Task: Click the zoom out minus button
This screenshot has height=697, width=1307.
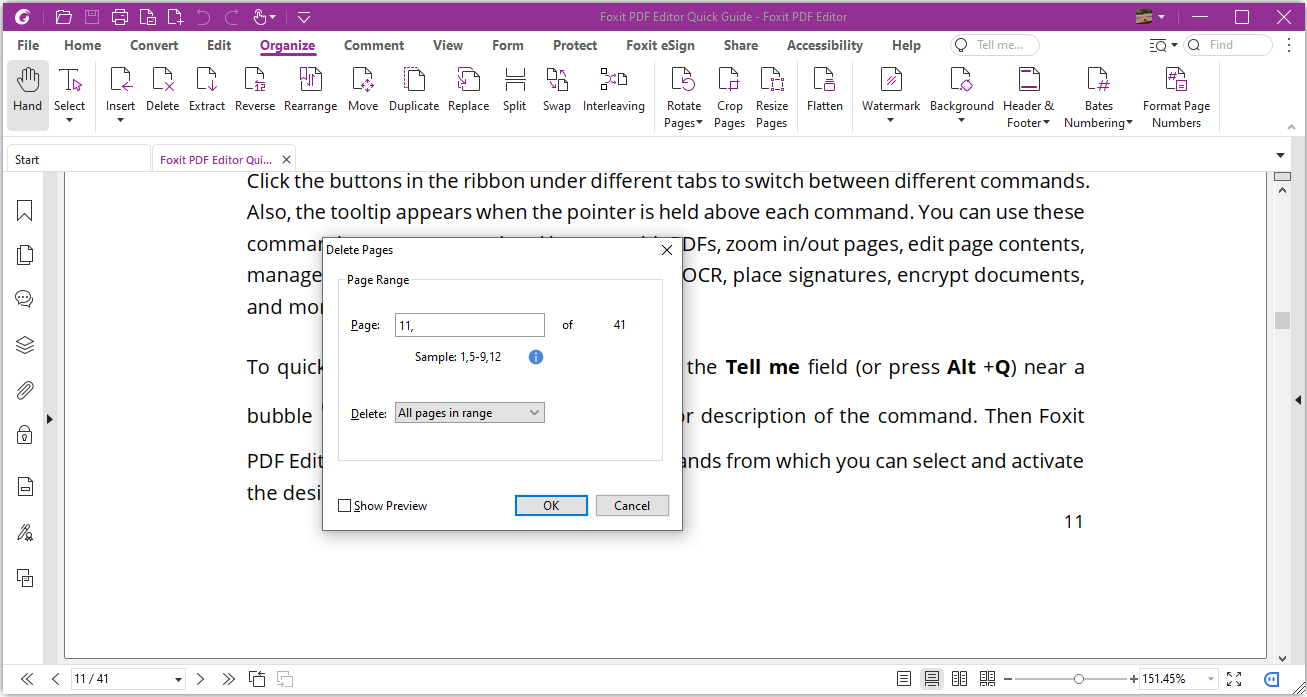Action: coord(1008,679)
